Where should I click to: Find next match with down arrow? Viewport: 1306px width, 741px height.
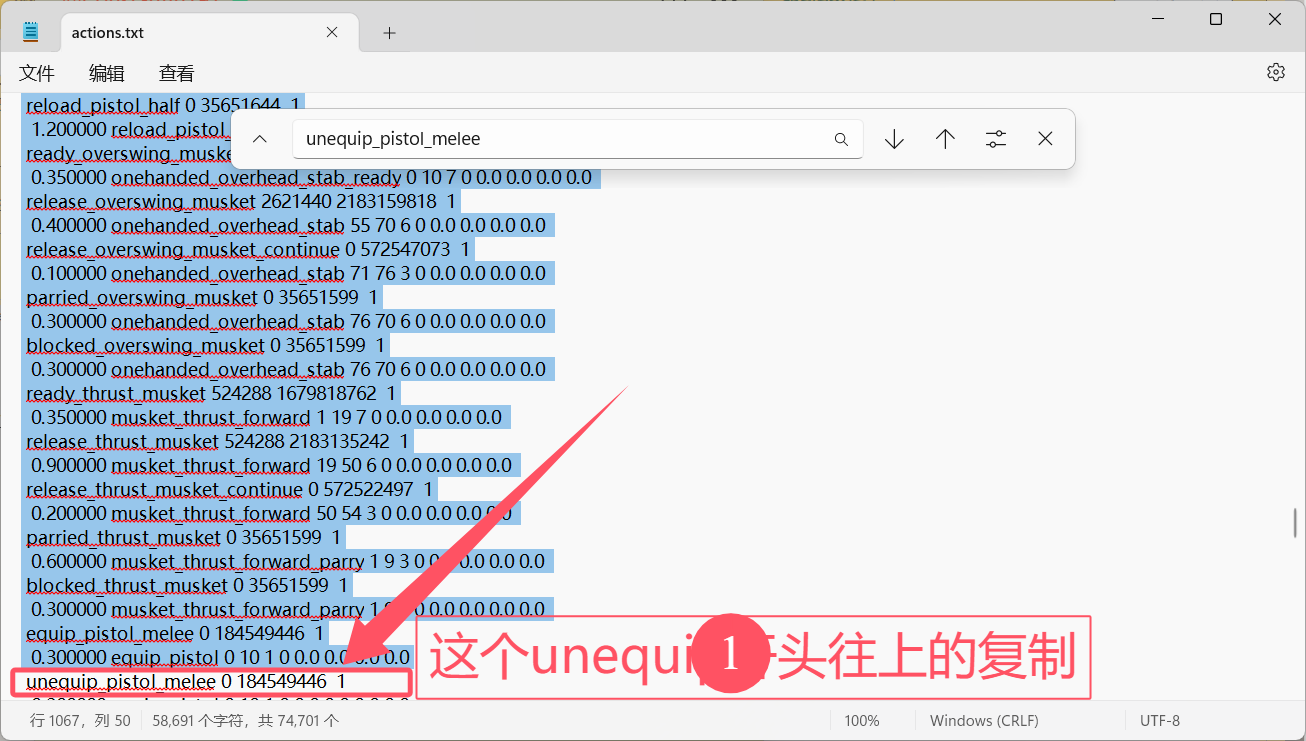894,139
